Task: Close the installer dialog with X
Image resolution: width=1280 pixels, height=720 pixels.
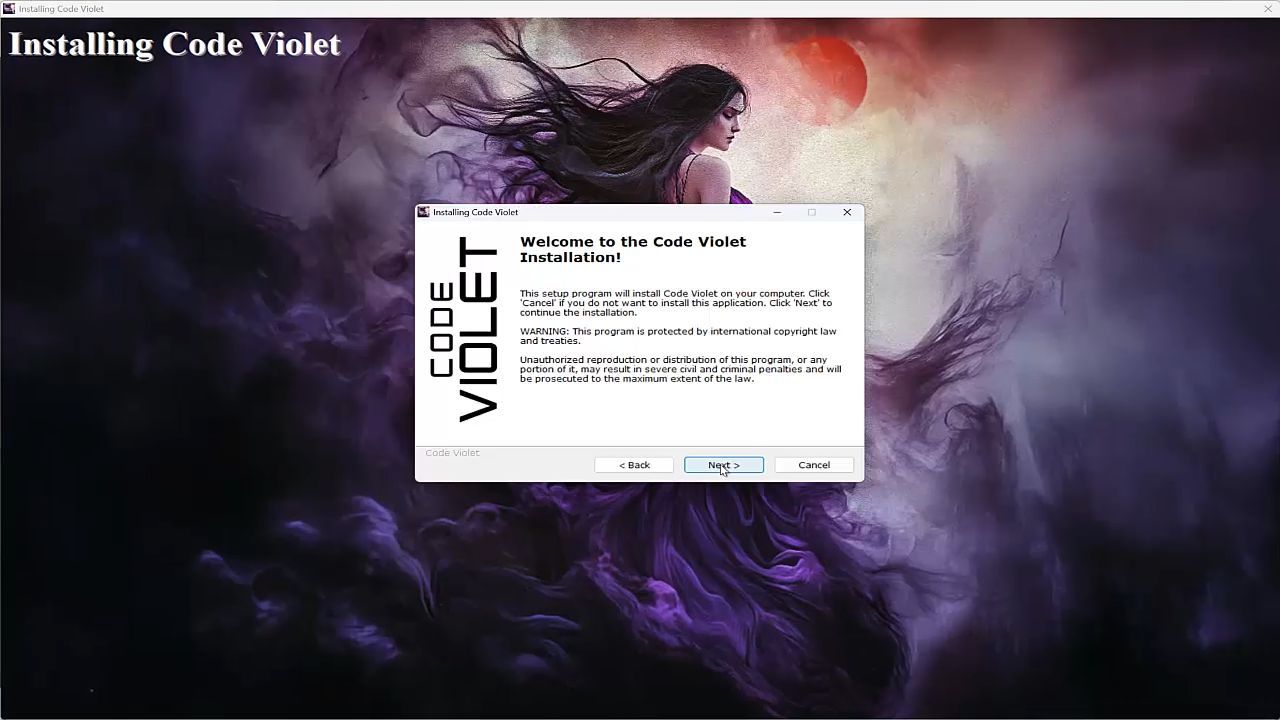Action: click(x=847, y=212)
